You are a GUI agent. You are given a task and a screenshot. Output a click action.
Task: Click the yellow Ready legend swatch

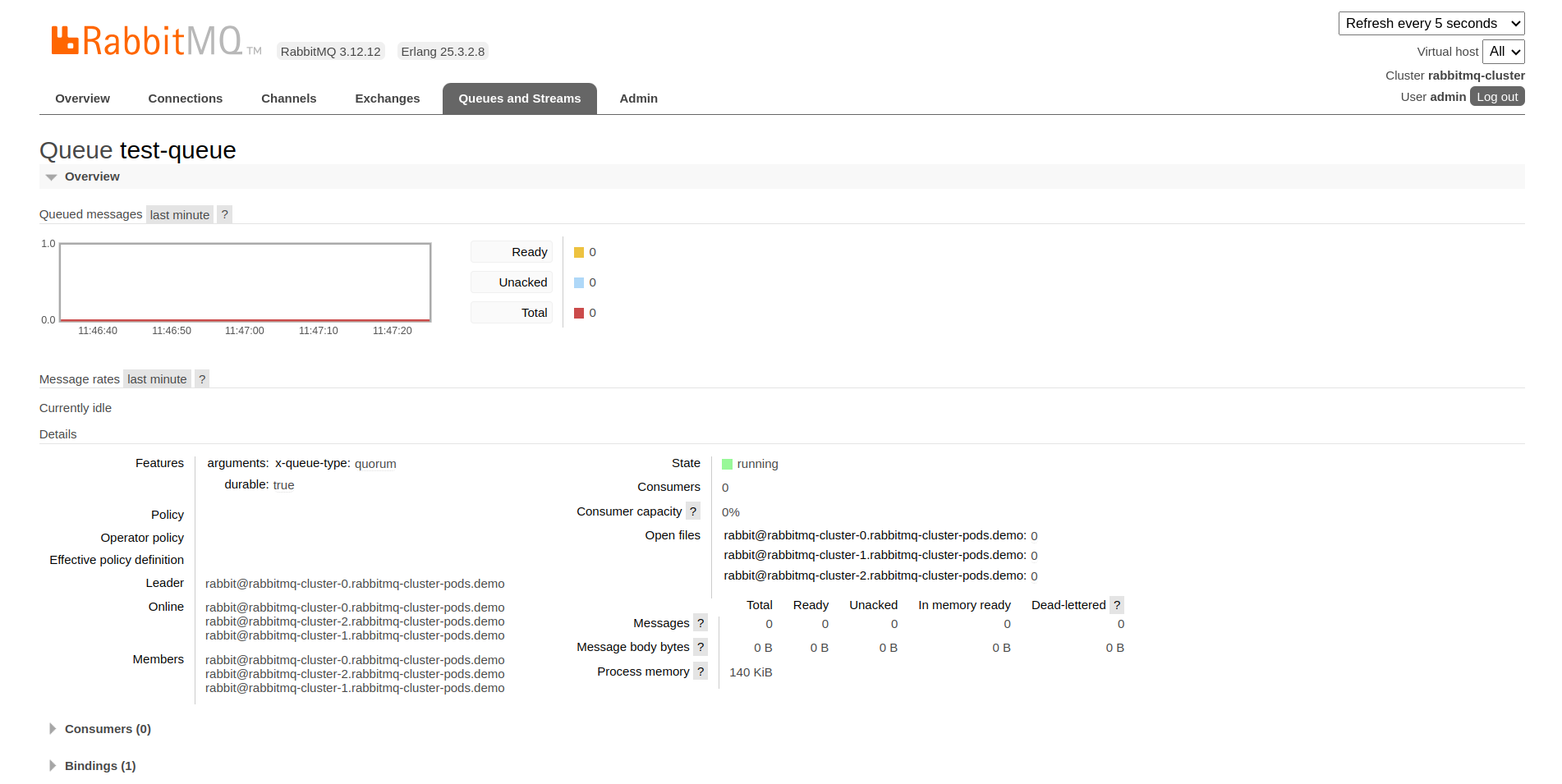pos(579,253)
